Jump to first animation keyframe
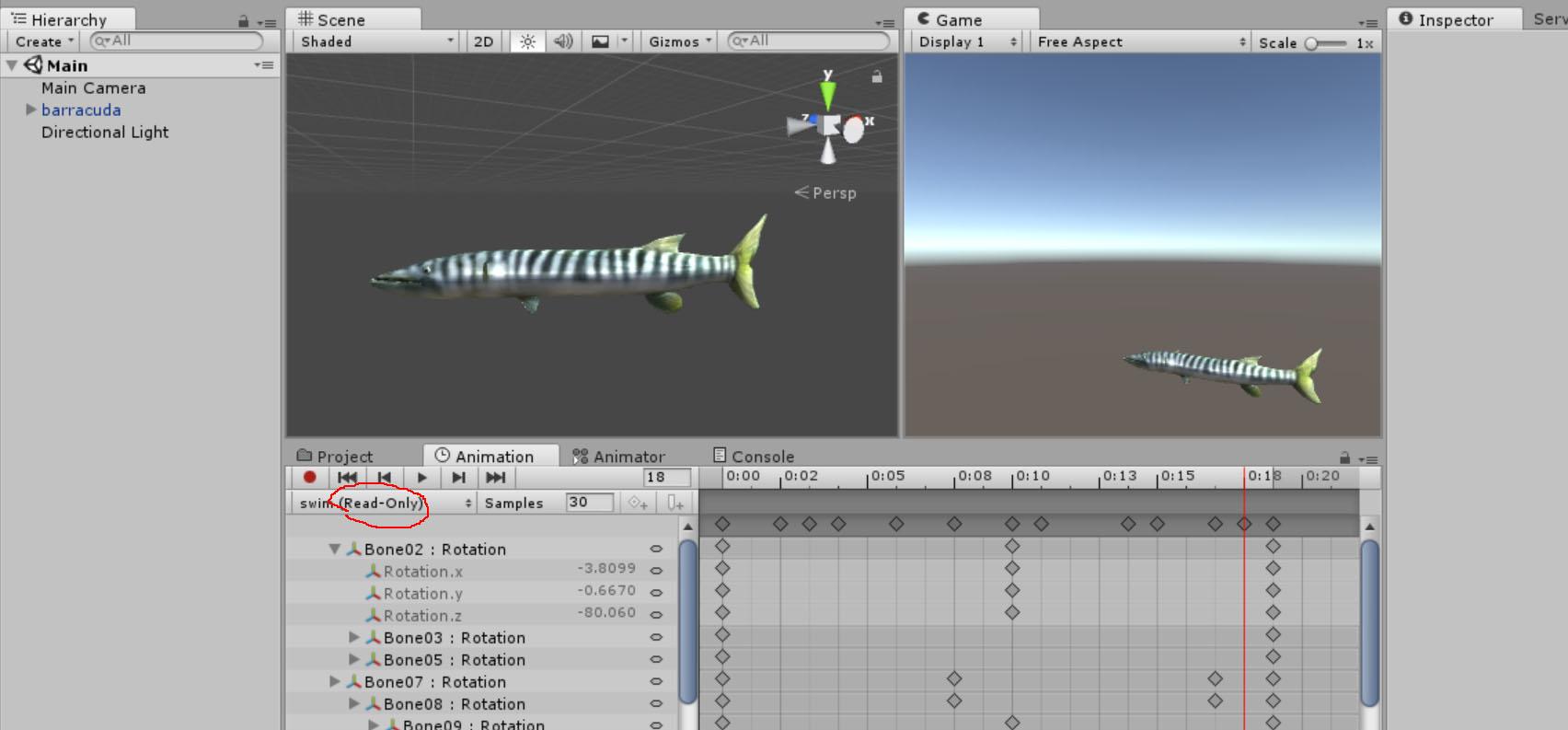Image resolution: width=1568 pixels, height=730 pixels. 347,477
